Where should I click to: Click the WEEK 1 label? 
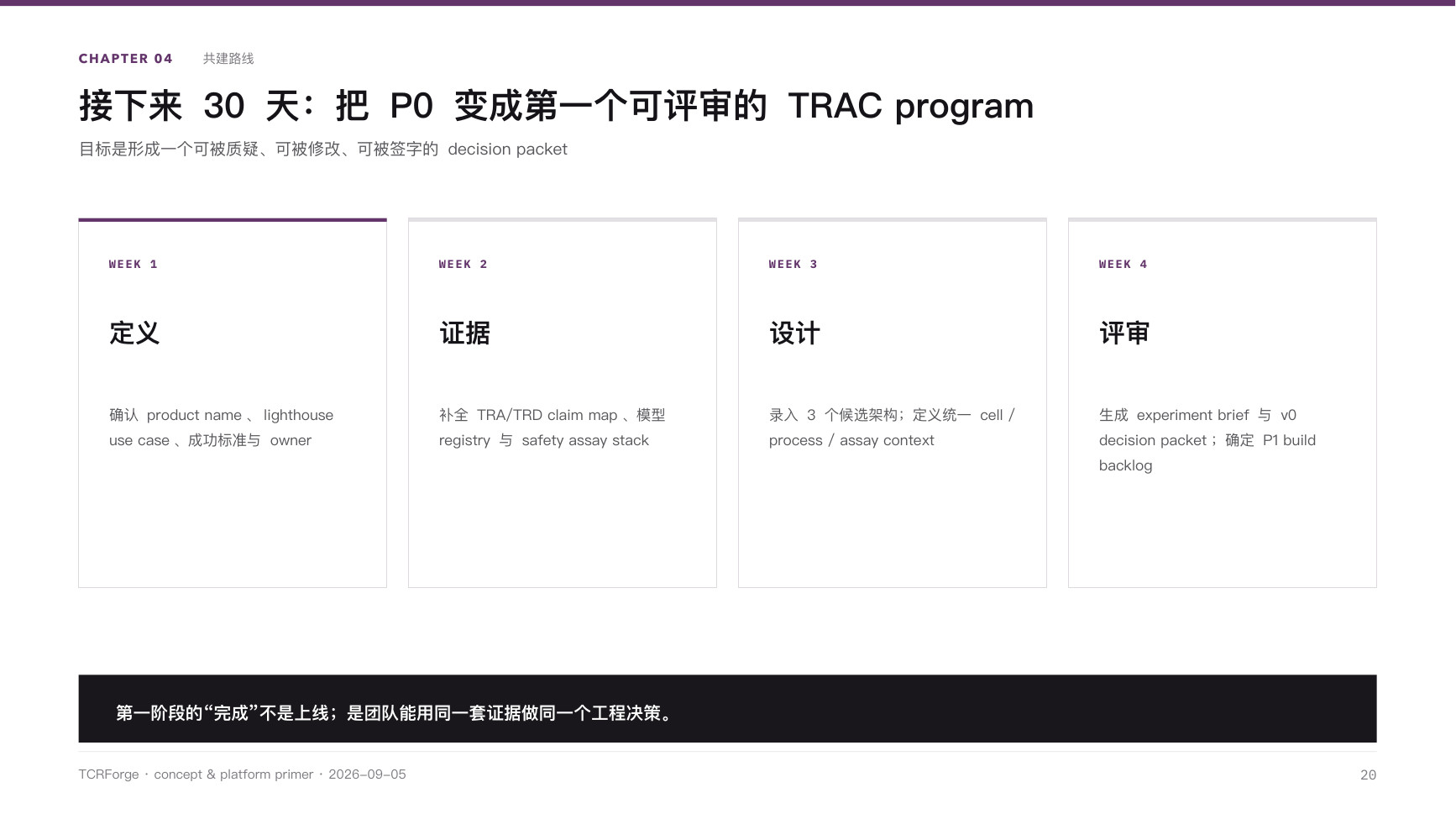pyautogui.click(x=134, y=265)
